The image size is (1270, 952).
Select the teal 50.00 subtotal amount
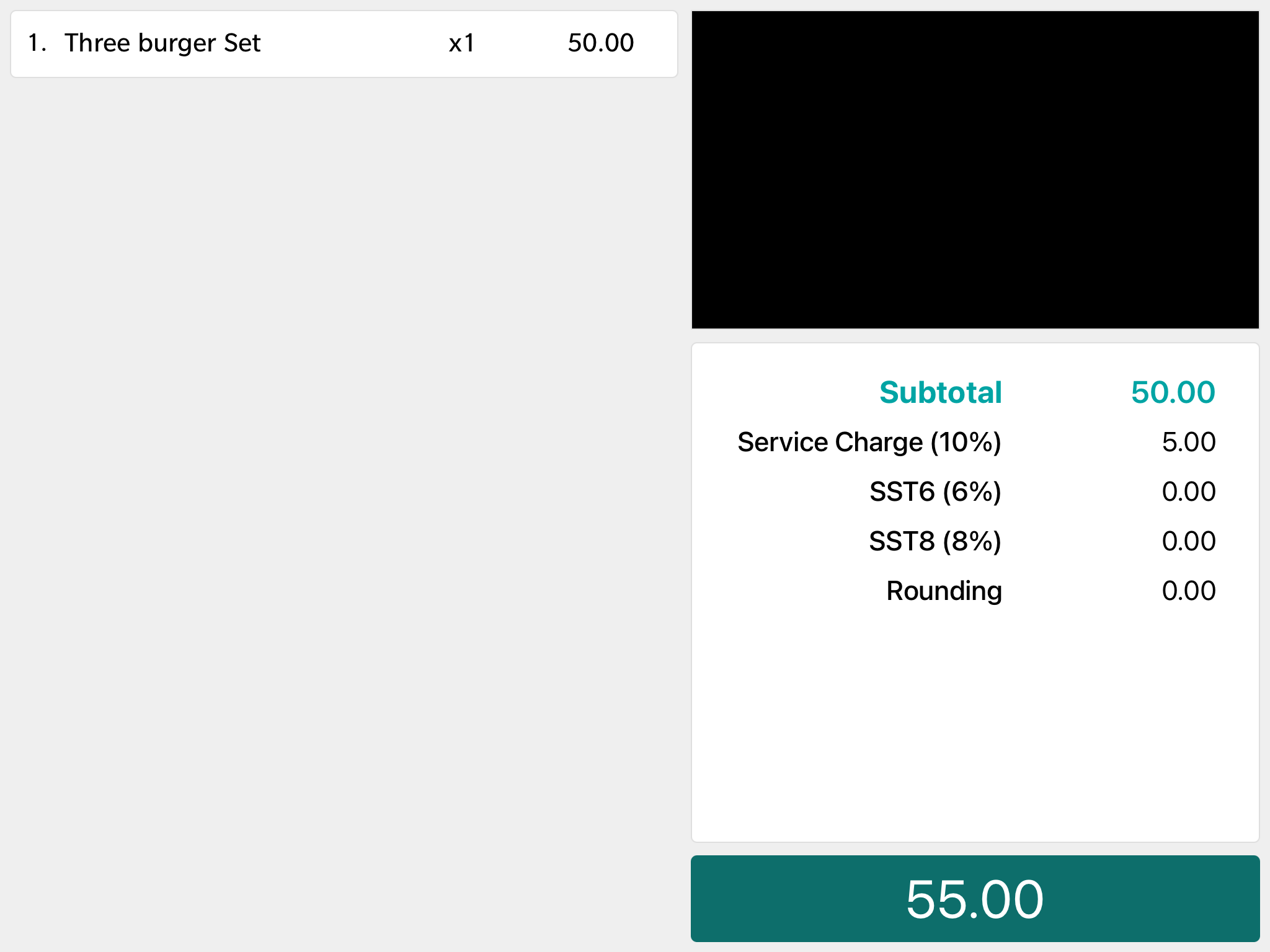1173,392
